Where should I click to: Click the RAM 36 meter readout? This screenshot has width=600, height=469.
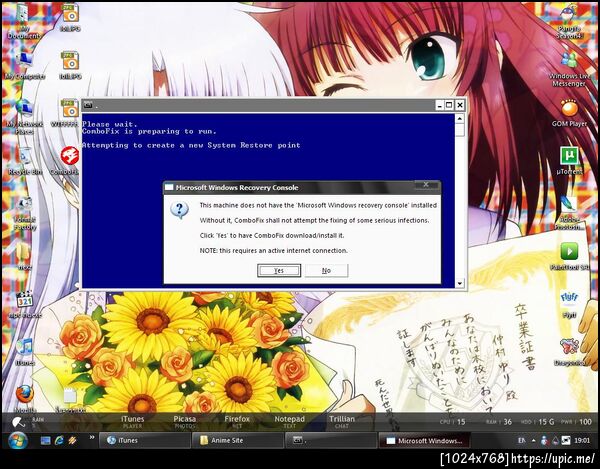tap(499, 422)
